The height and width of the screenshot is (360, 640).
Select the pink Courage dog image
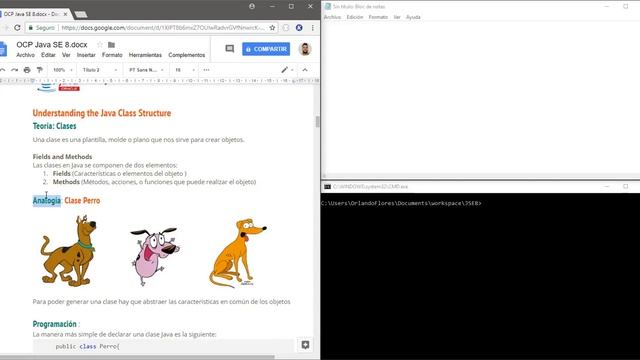tap(155, 256)
